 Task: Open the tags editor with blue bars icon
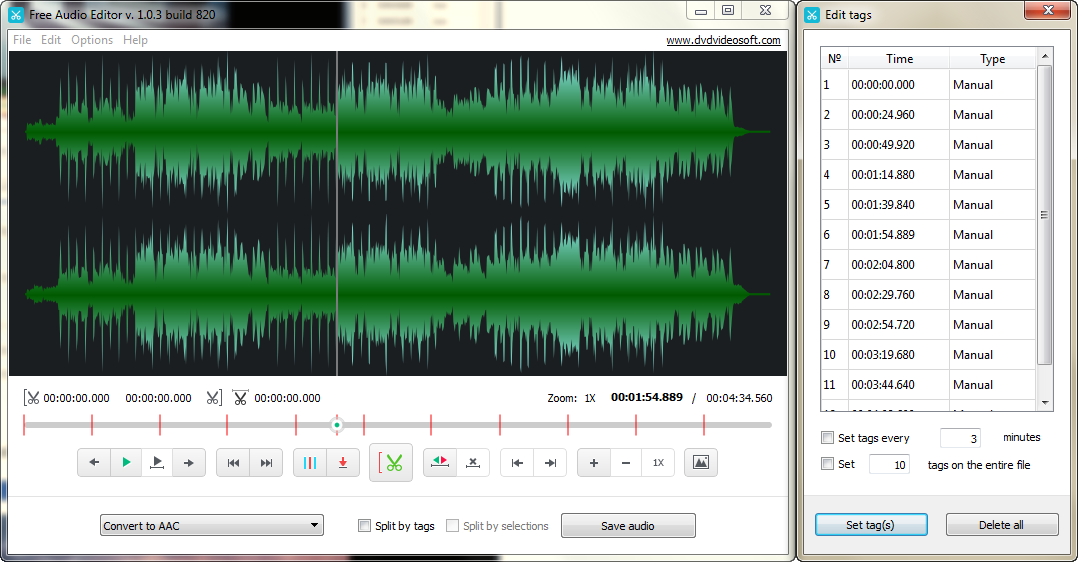tap(310, 463)
